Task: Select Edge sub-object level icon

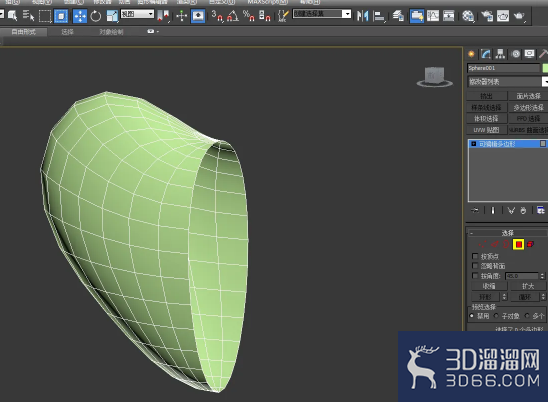Action: click(x=495, y=244)
